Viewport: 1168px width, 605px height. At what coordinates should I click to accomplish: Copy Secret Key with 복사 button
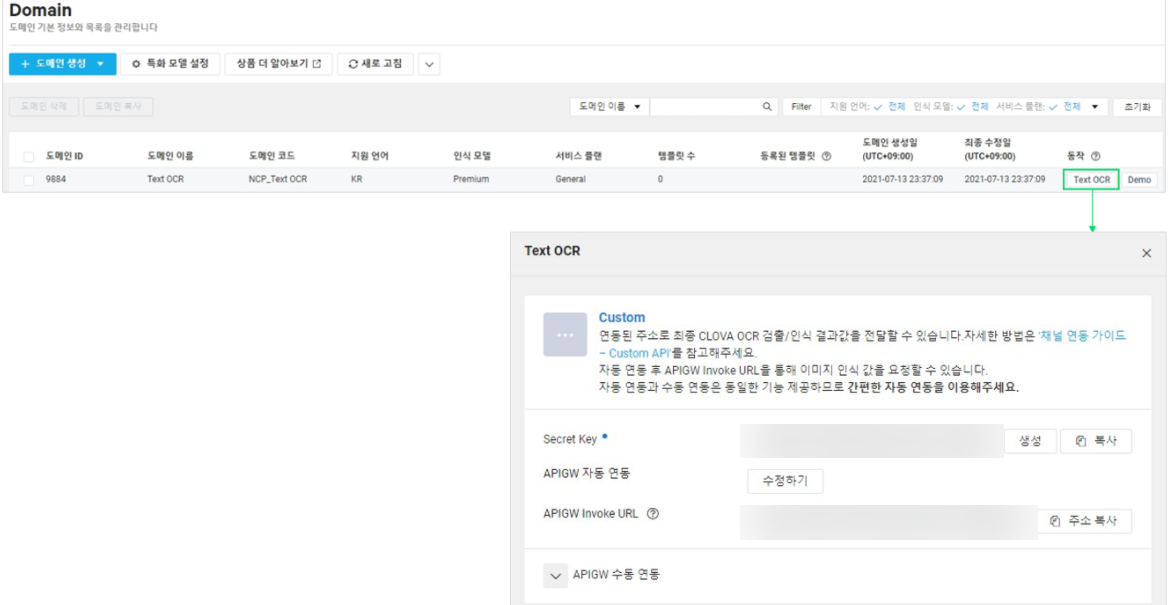click(1096, 441)
